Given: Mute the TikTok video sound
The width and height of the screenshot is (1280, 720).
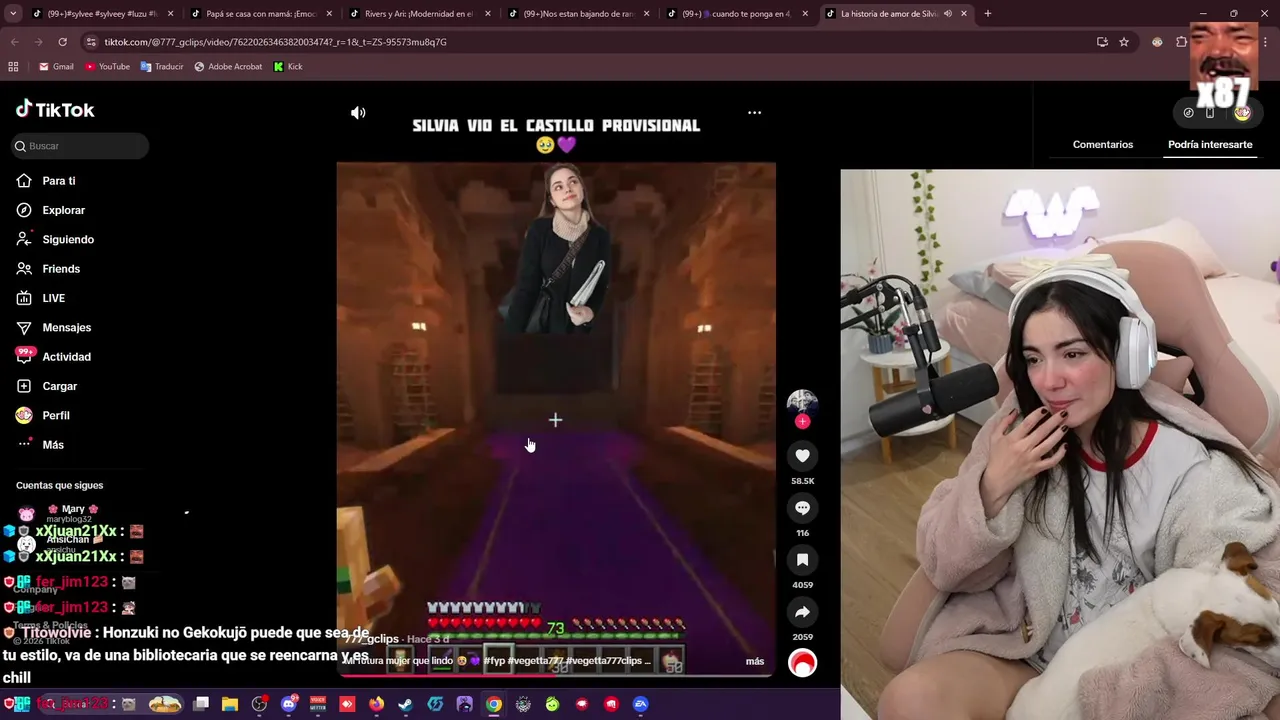Looking at the screenshot, I should point(358,113).
